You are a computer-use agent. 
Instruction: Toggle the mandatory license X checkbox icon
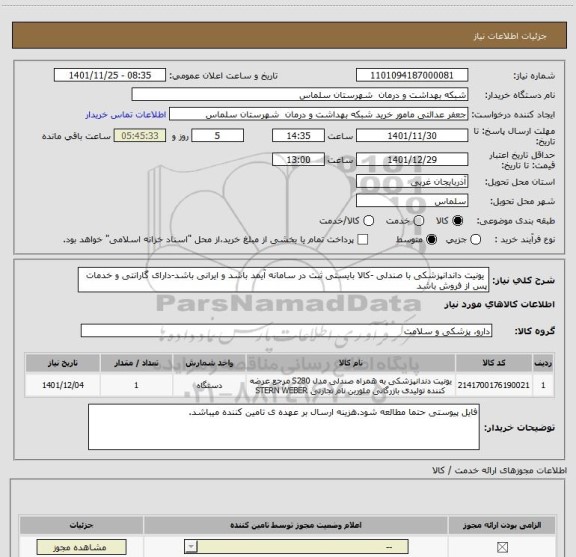pyautogui.click(x=502, y=547)
